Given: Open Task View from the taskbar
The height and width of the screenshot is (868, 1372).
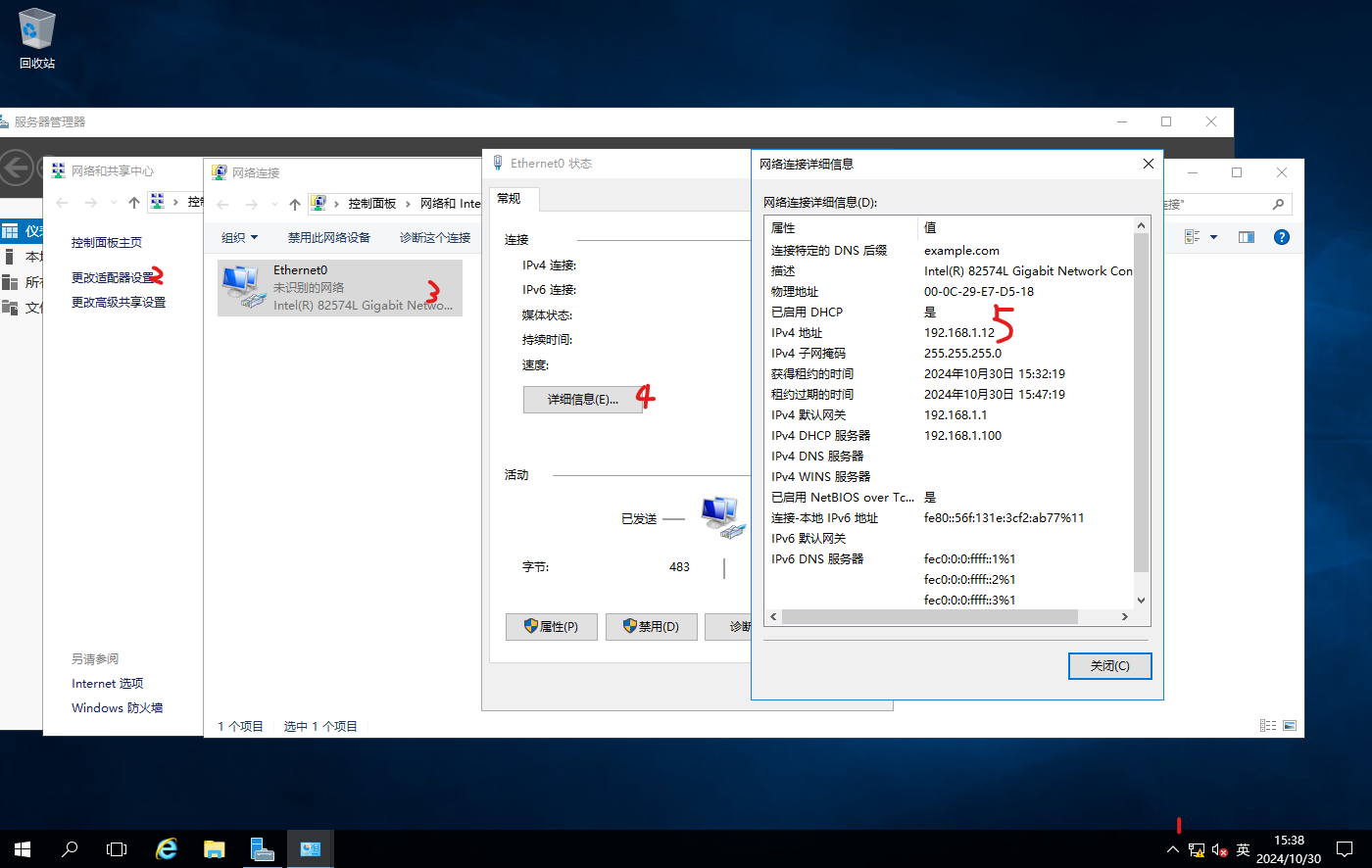Looking at the screenshot, I should click(117, 848).
